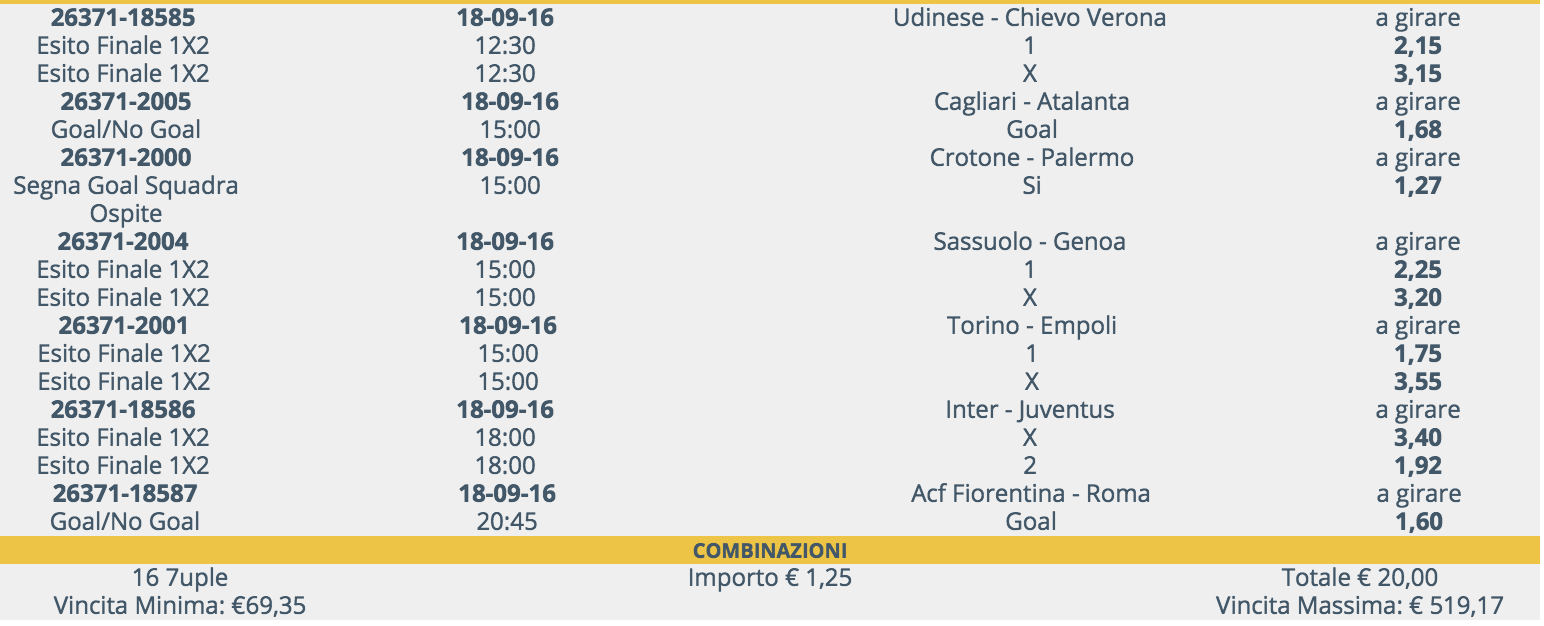
Task: Click the 16 7uple combination text
Action: point(180,578)
